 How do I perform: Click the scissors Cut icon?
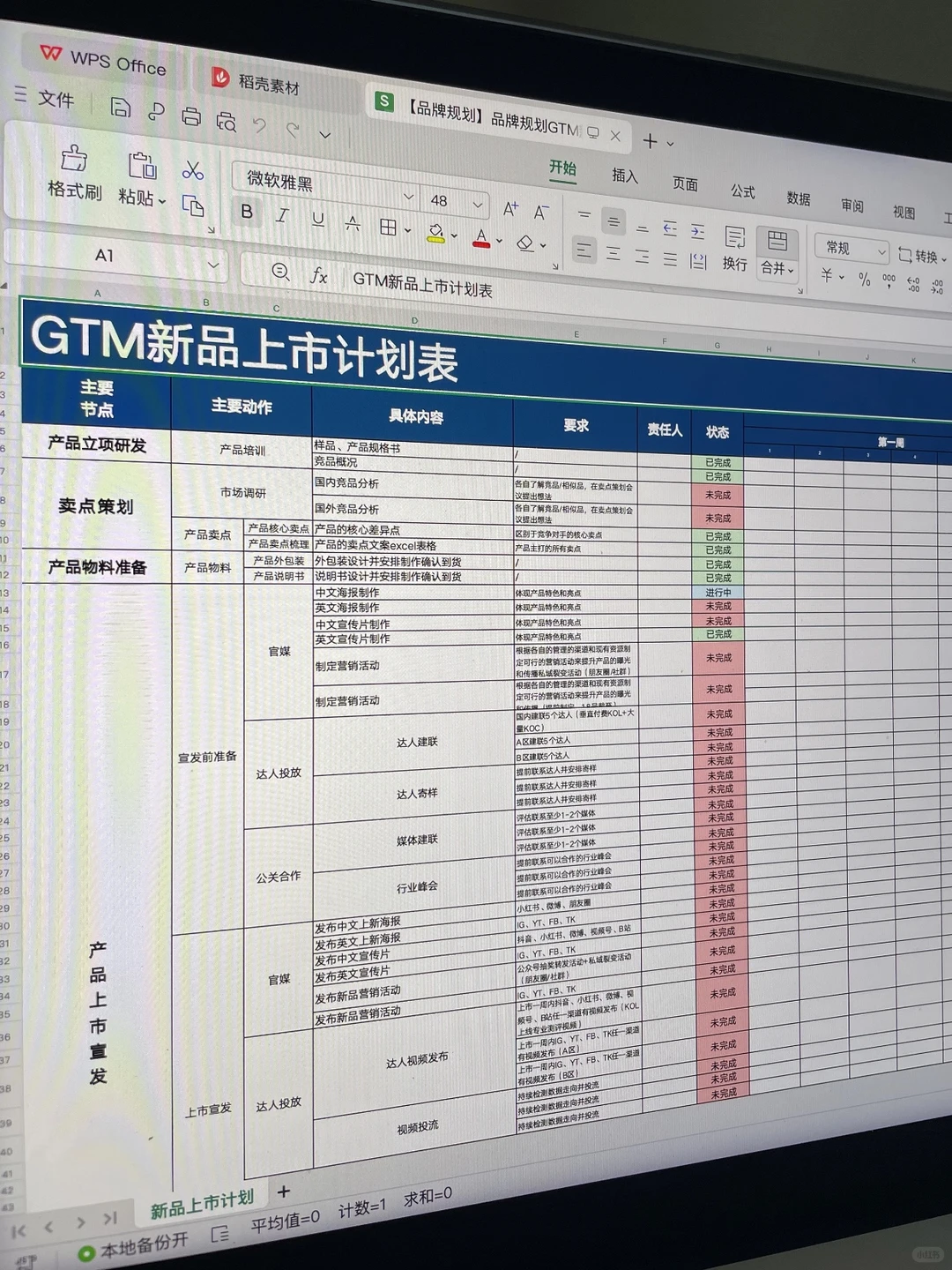pos(193,168)
